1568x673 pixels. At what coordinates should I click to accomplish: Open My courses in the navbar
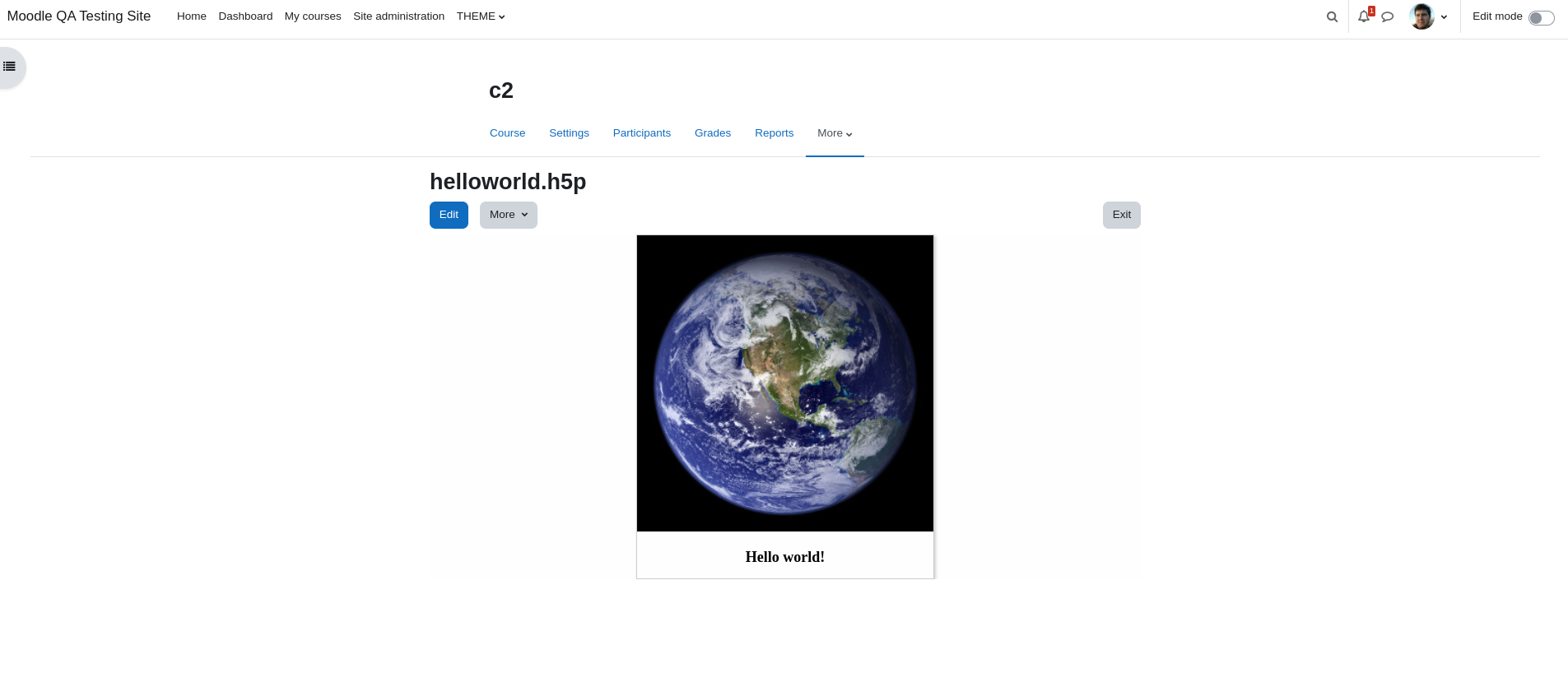313,16
